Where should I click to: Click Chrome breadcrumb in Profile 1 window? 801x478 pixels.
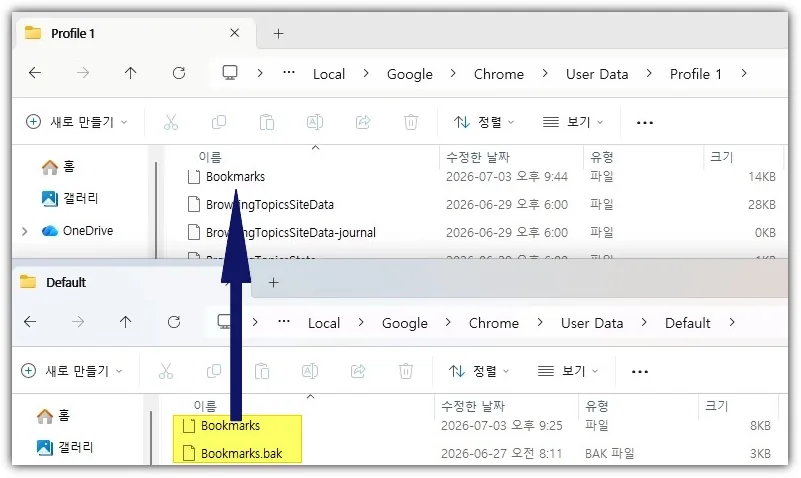pyautogui.click(x=499, y=74)
